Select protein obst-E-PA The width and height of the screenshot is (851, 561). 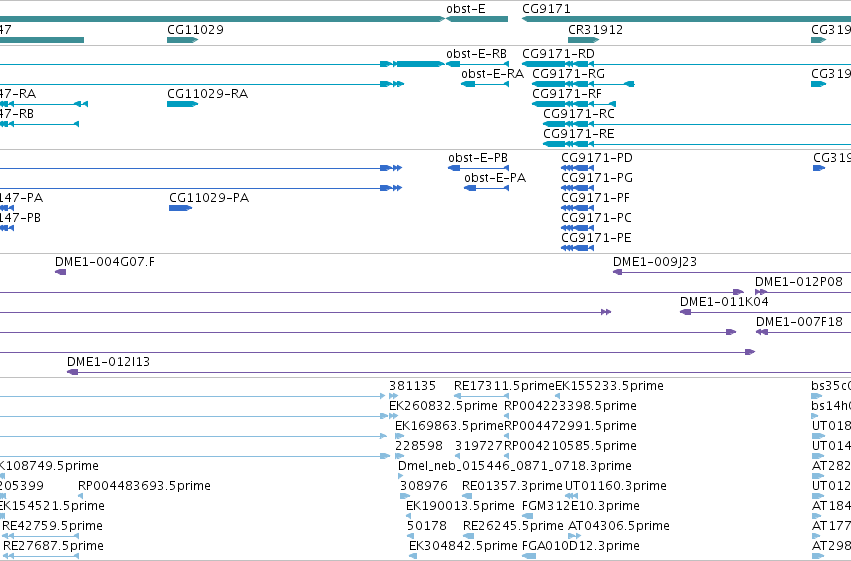(486, 188)
